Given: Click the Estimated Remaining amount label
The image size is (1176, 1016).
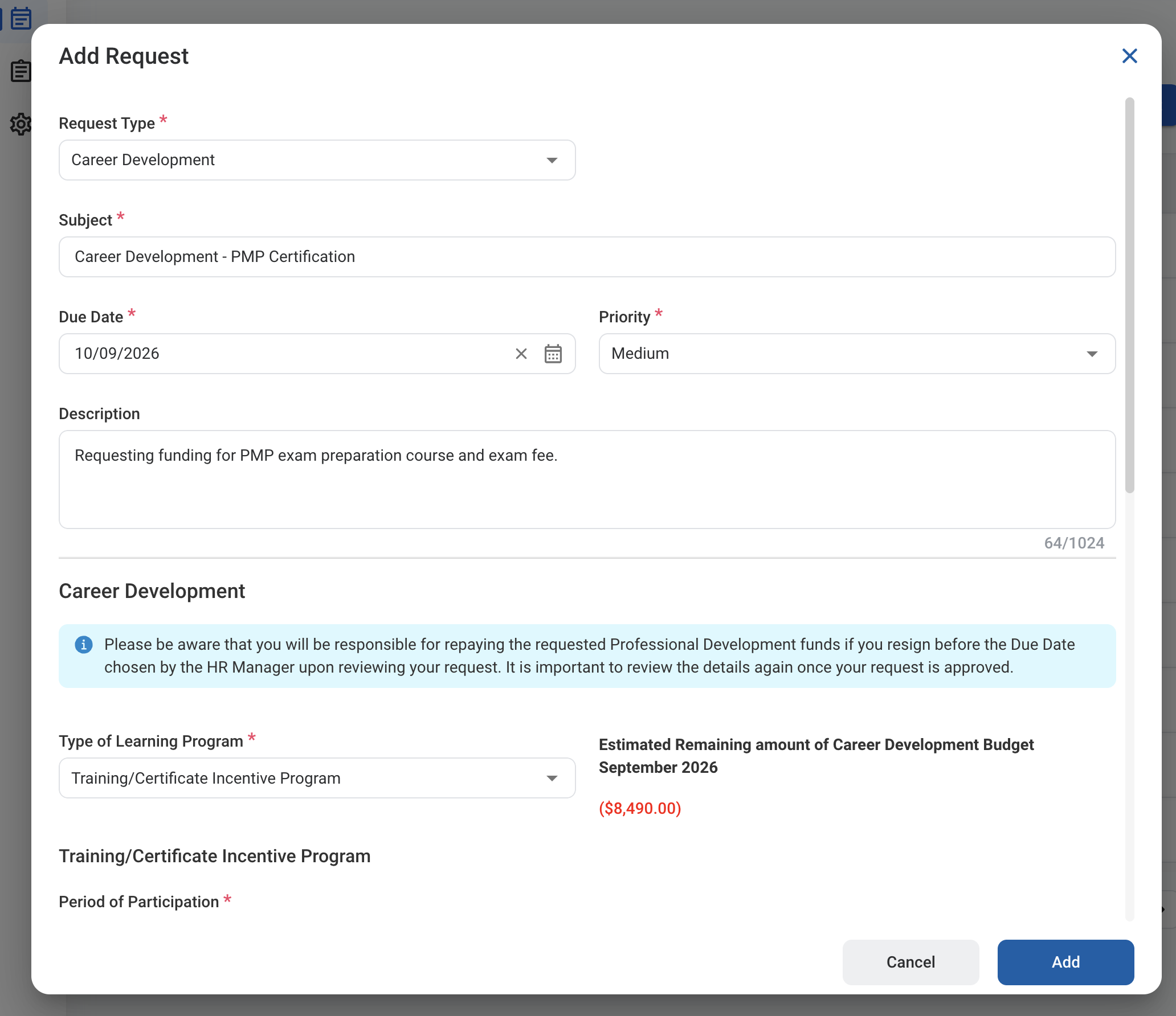Looking at the screenshot, I should [816, 756].
